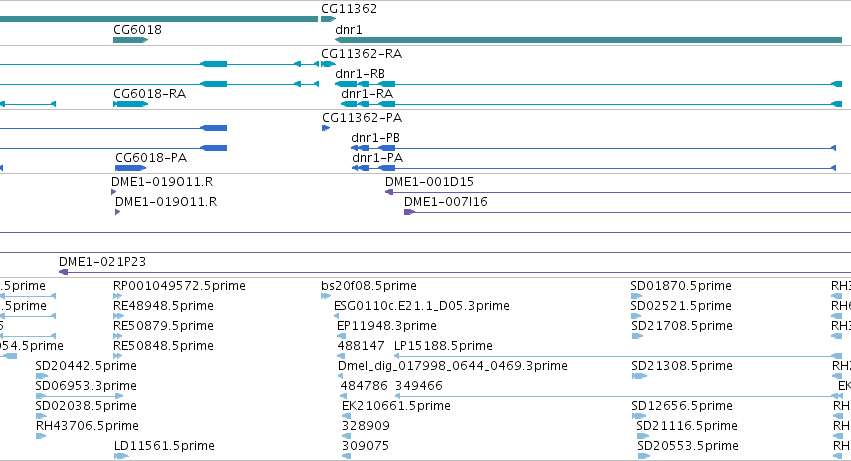Click the feature labeled 484786
This screenshot has width=851, height=461.
[345, 396]
